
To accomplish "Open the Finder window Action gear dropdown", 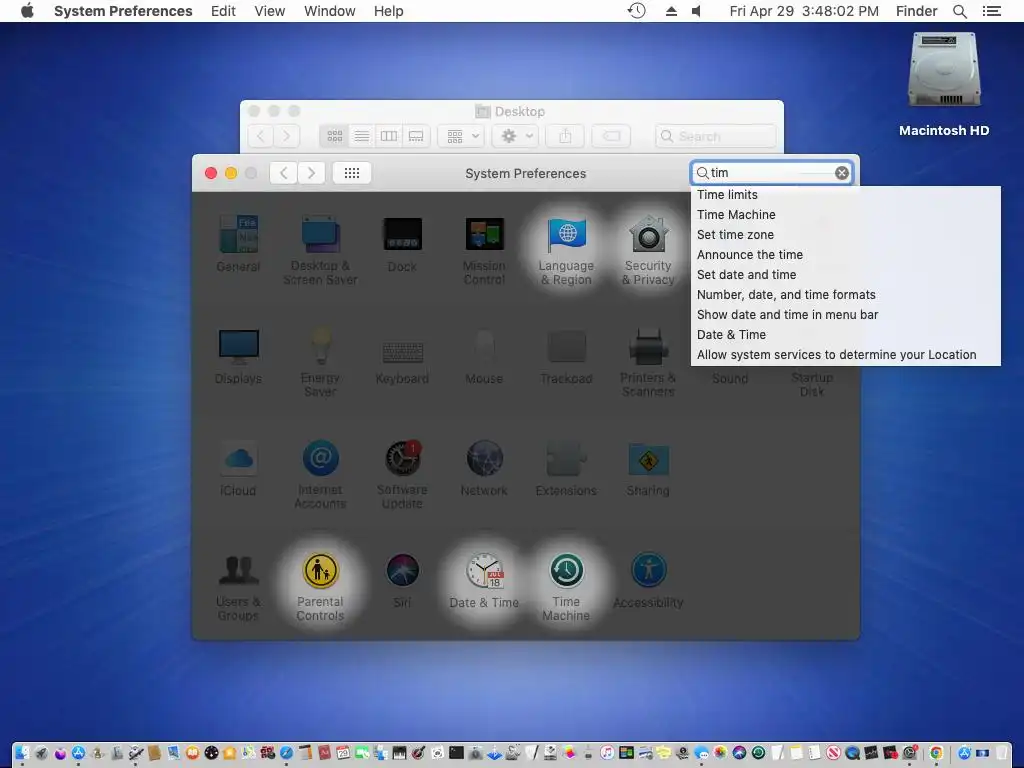I will click(x=516, y=136).
